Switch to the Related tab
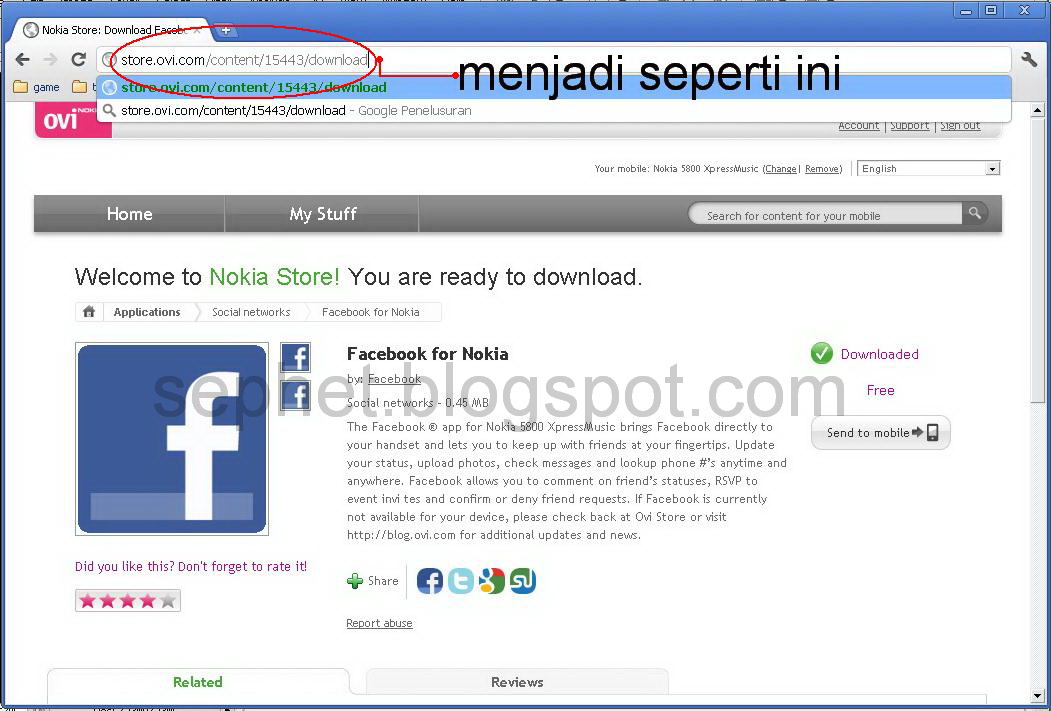This screenshot has width=1051, height=711. tap(198, 682)
